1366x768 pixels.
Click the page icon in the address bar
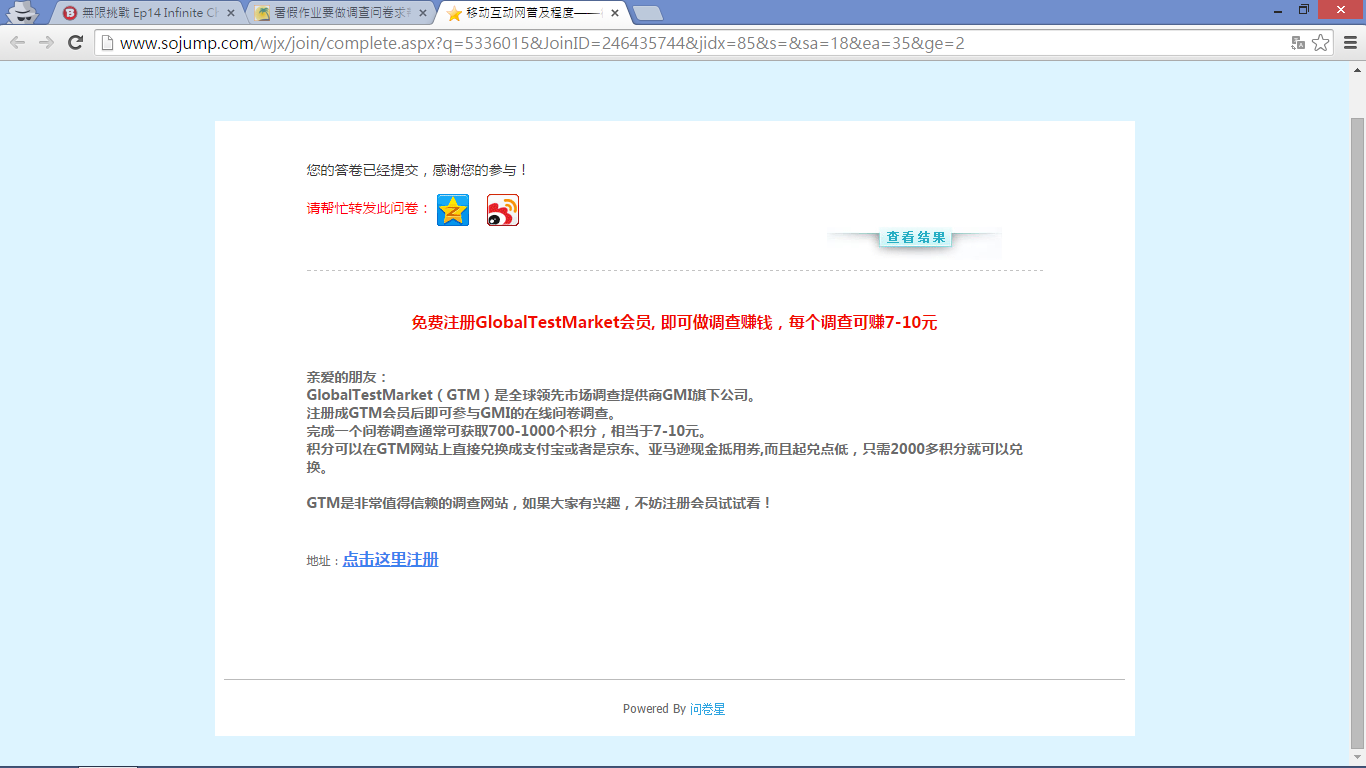point(105,43)
